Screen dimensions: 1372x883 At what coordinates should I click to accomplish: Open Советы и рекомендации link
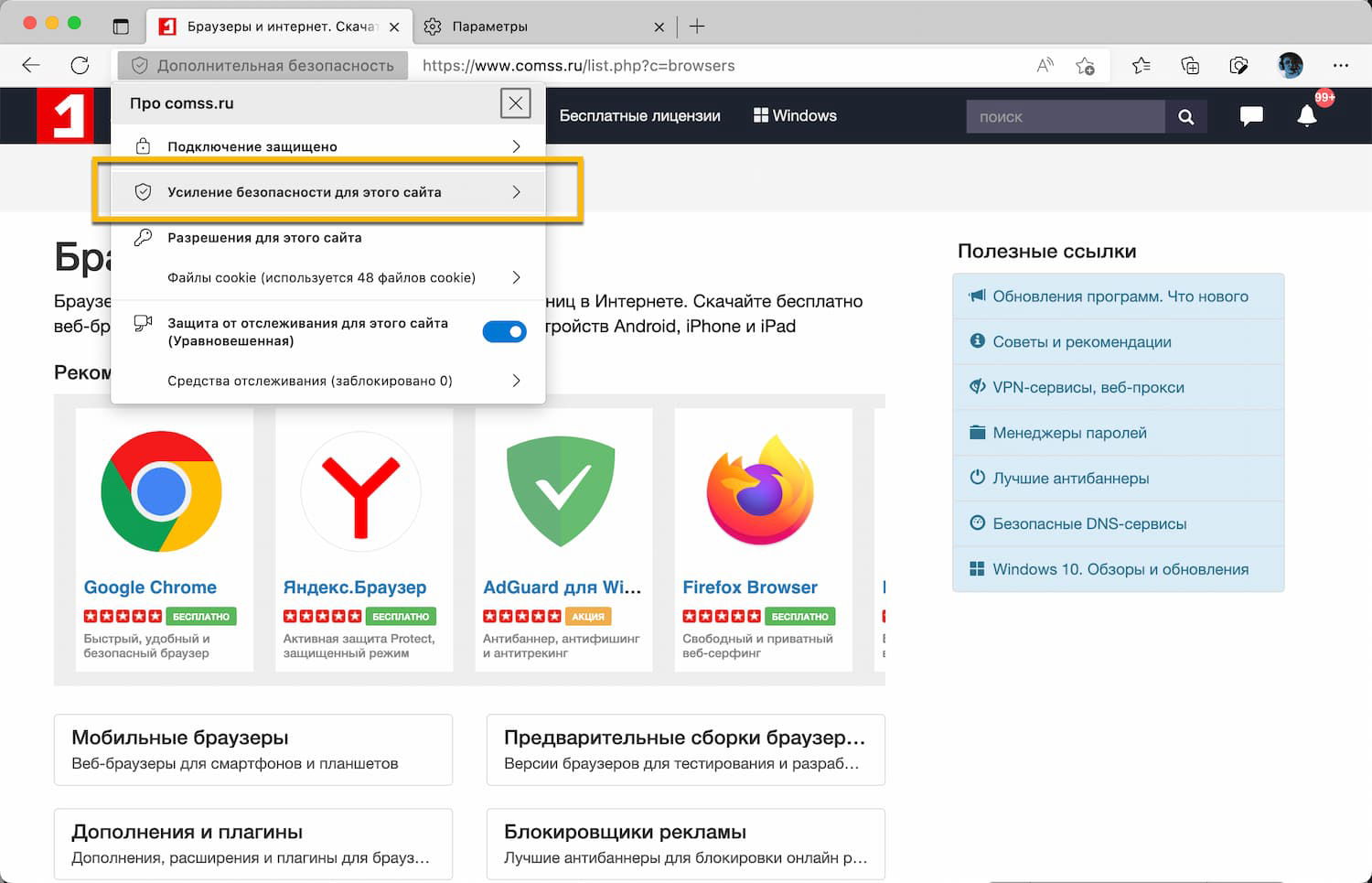(1082, 342)
